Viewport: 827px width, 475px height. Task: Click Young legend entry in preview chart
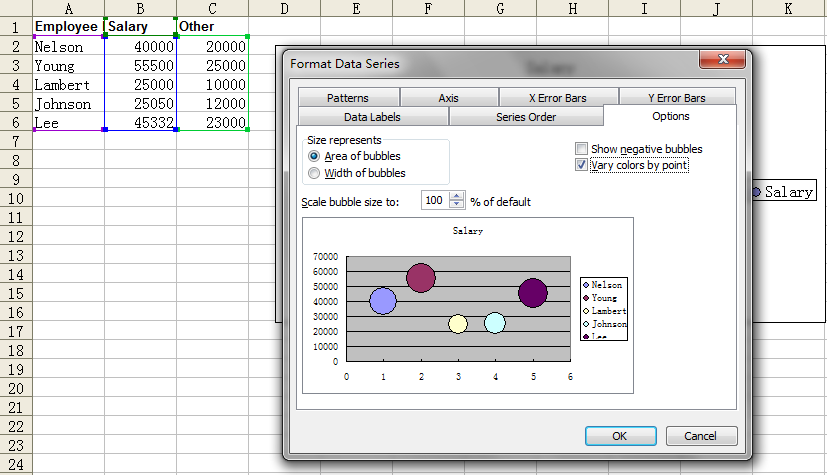click(599, 298)
